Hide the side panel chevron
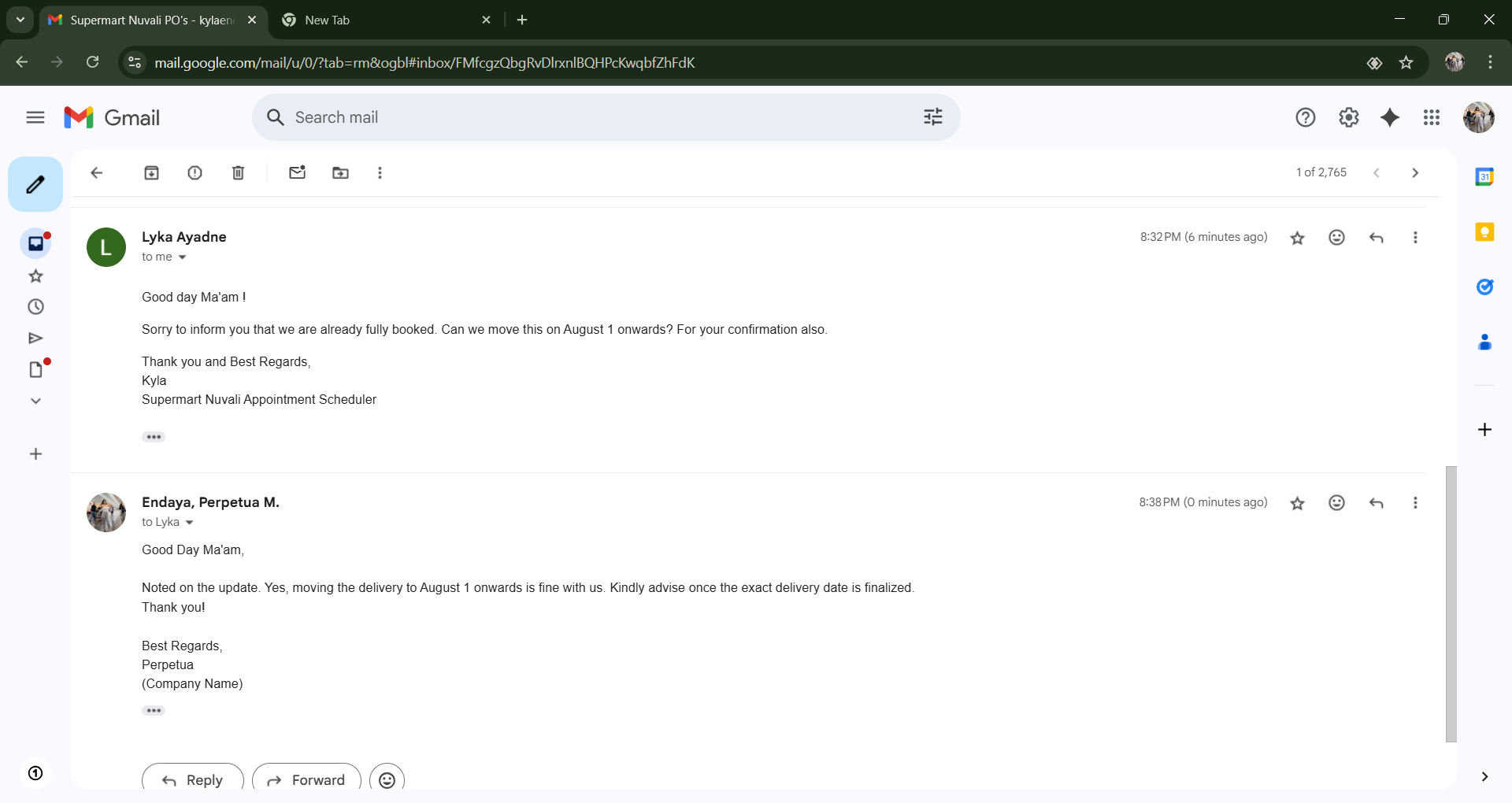The image size is (1512, 803). pos(1484,776)
